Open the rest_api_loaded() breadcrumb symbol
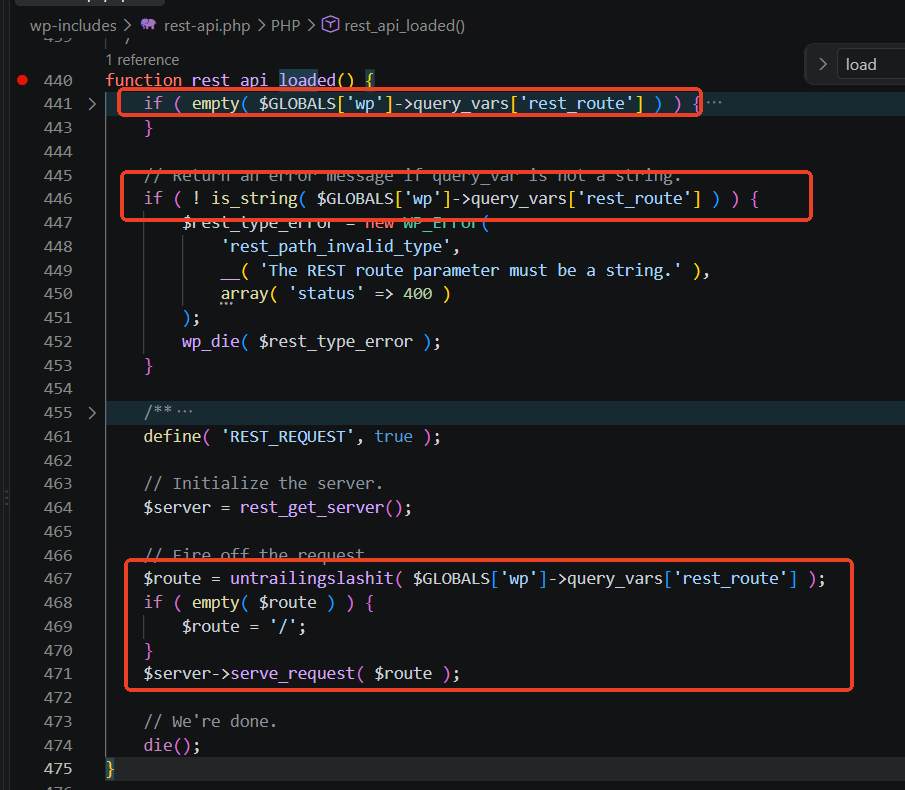 click(405, 26)
